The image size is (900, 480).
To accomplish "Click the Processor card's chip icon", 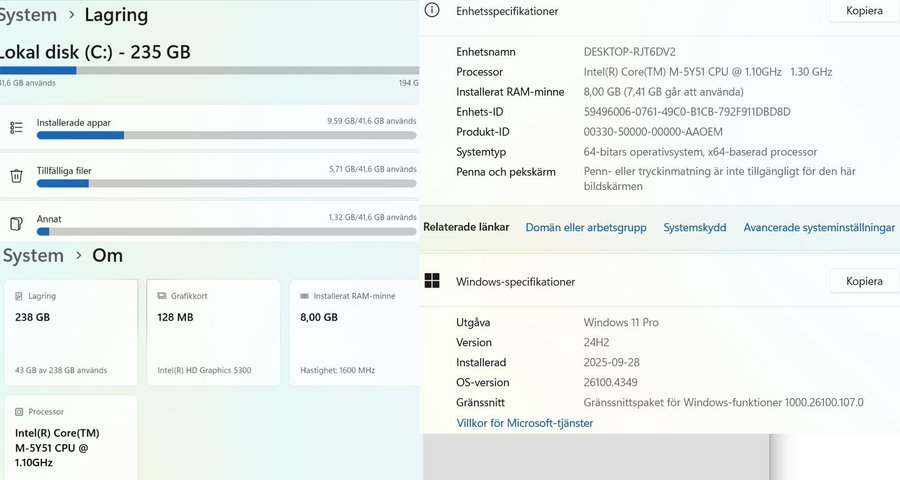I will coord(21,411).
